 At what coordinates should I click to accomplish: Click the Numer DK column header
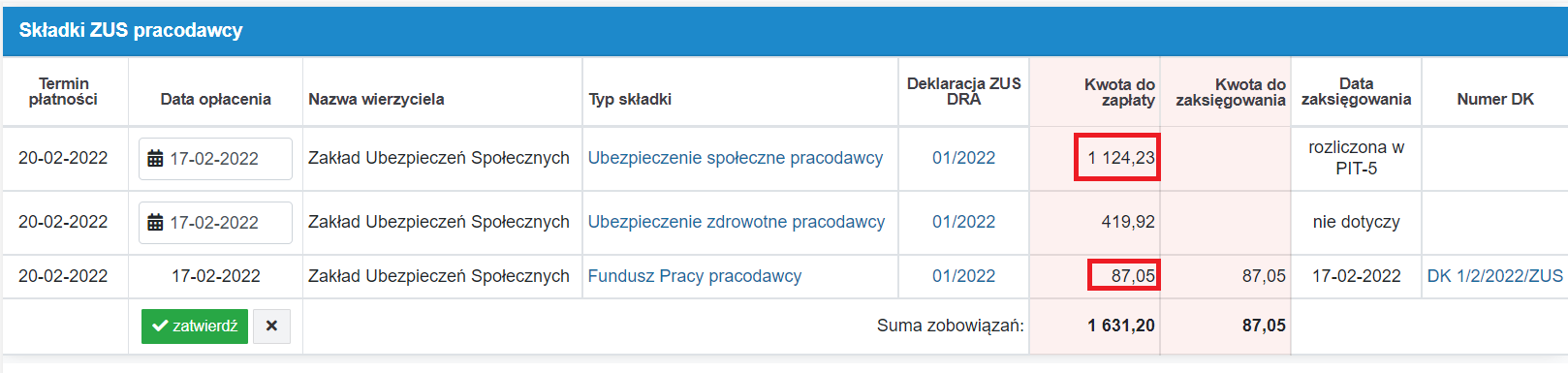click(1494, 99)
